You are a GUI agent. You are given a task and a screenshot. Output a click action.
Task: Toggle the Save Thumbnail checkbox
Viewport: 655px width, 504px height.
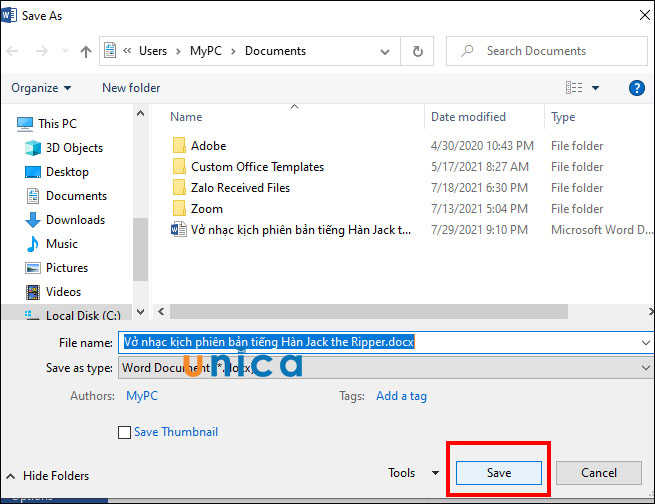[x=124, y=432]
